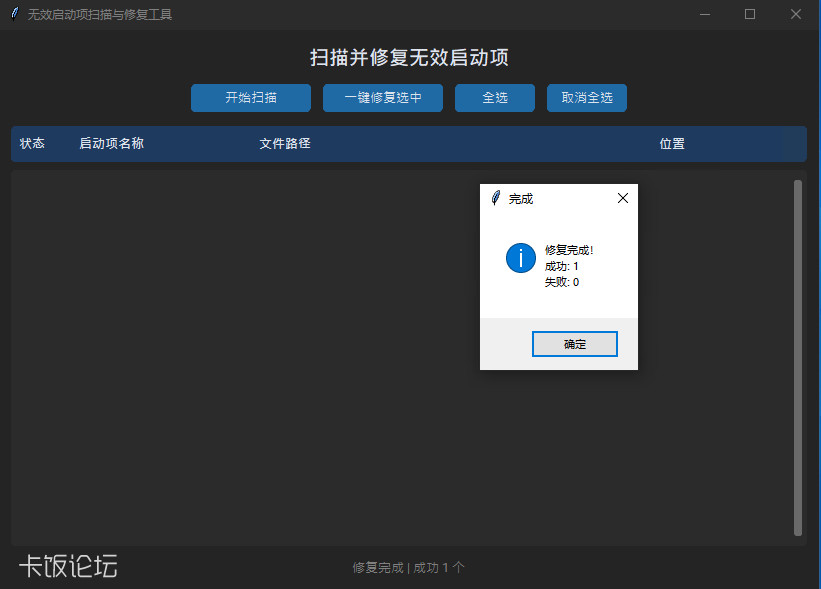The width and height of the screenshot is (821, 589).
Task: Click the 失败: 0 line in the dialog
Action: [x=562, y=282]
